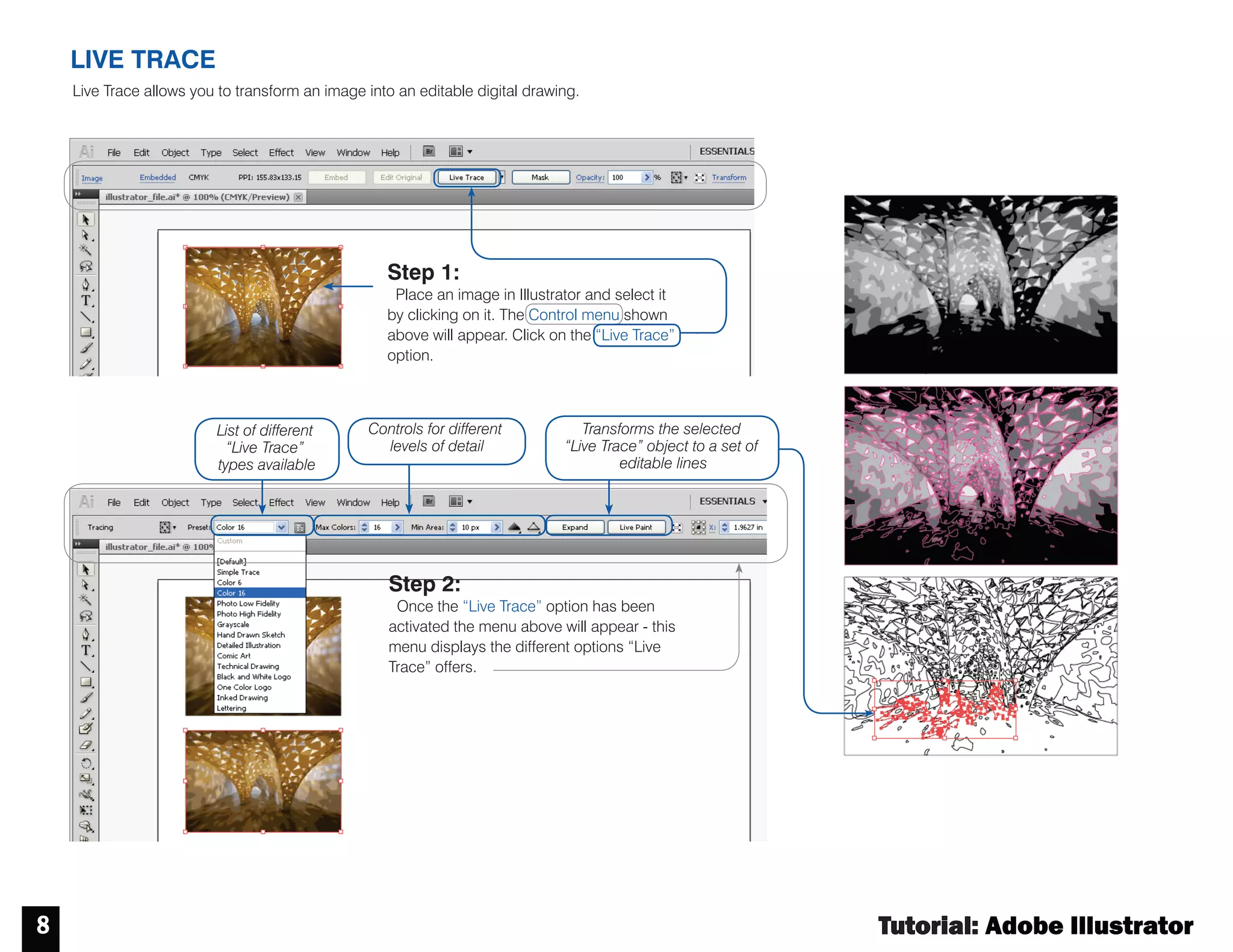Click X field showing 1.9627 in

[x=748, y=527]
